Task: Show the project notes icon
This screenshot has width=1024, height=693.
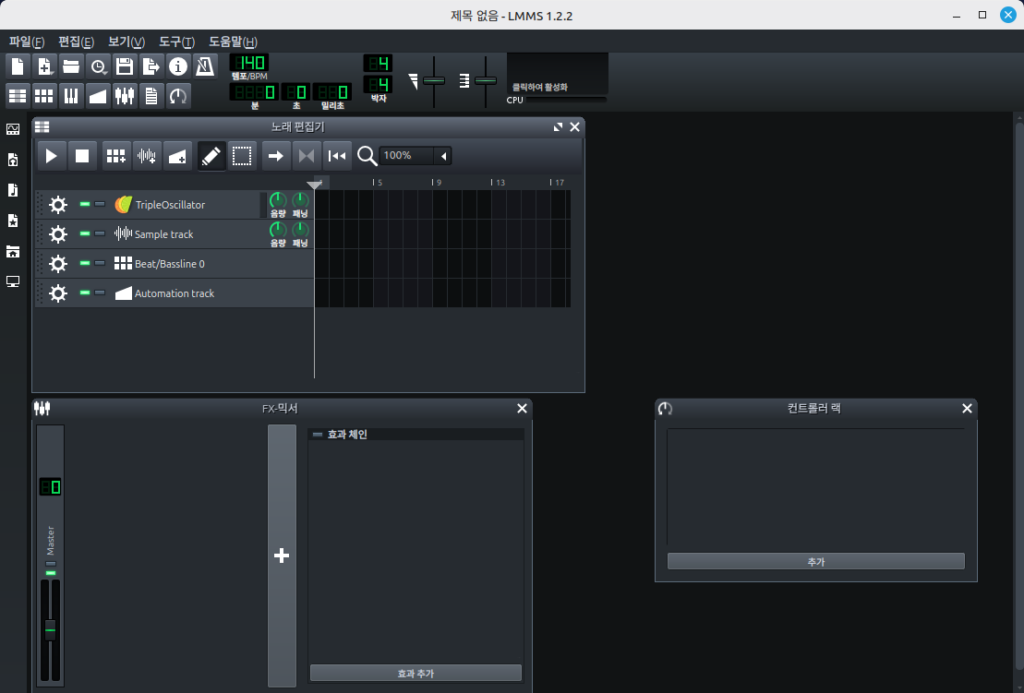Action: tap(151, 96)
